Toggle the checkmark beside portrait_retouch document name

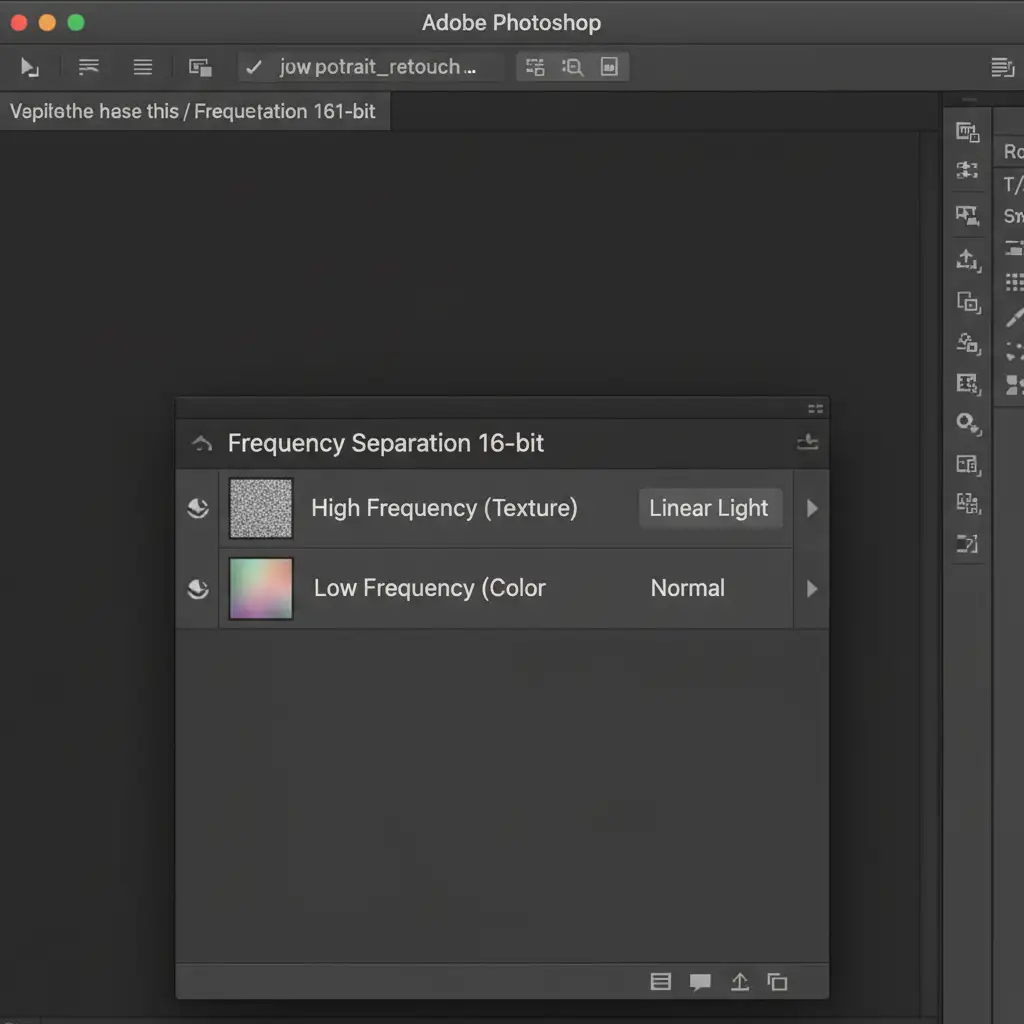(254, 68)
